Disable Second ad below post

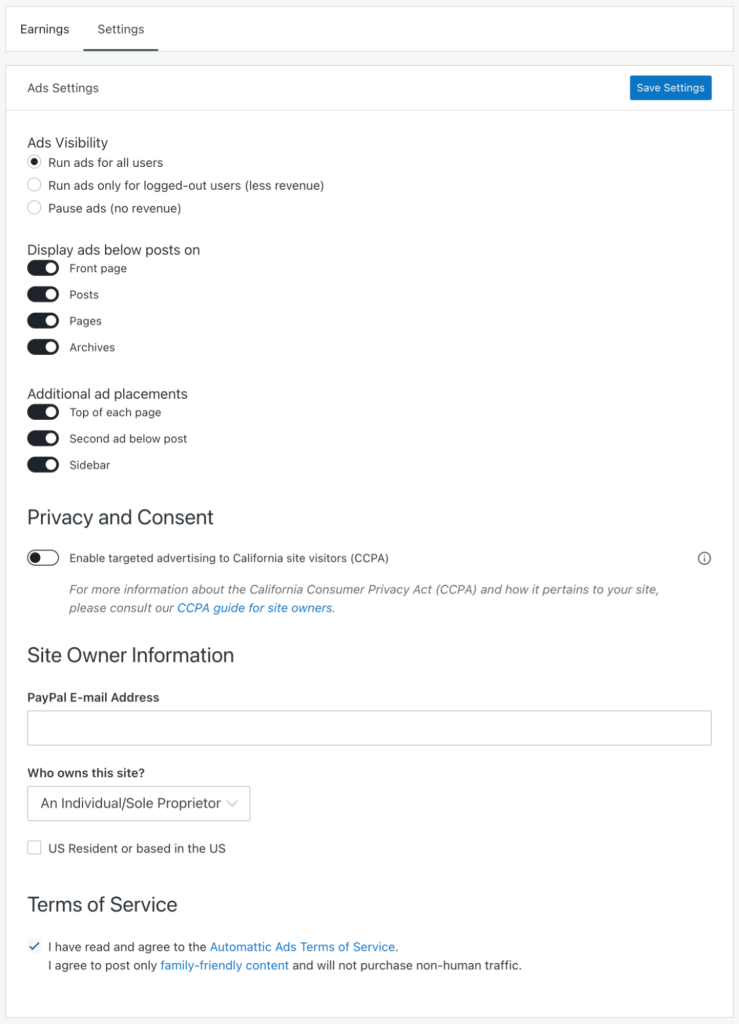tap(43, 438)
